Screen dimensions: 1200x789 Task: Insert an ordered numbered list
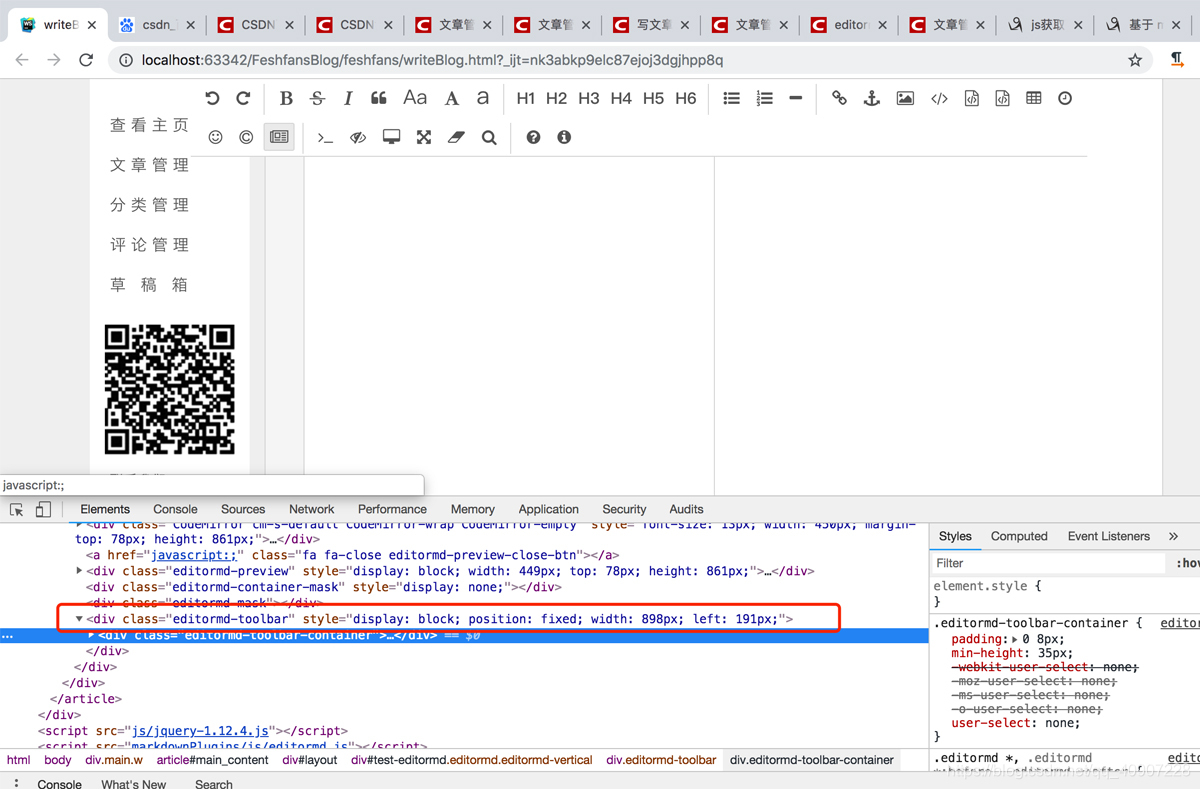pos(765,98)
